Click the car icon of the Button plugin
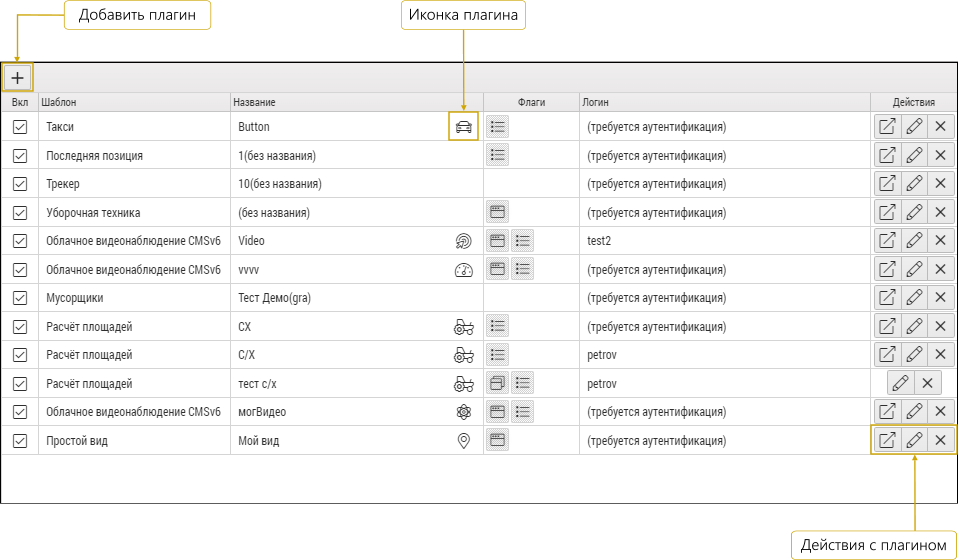This screenshot has height=560, width=958. [x=464, y=127]
